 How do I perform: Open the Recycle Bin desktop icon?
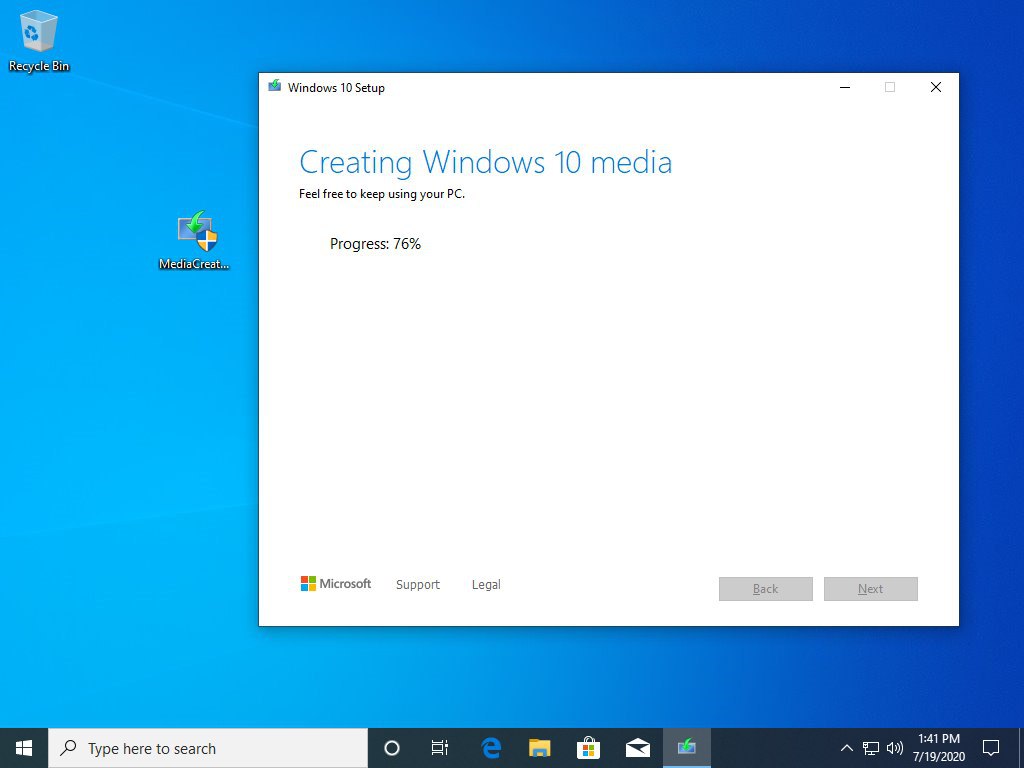(39, 40)
